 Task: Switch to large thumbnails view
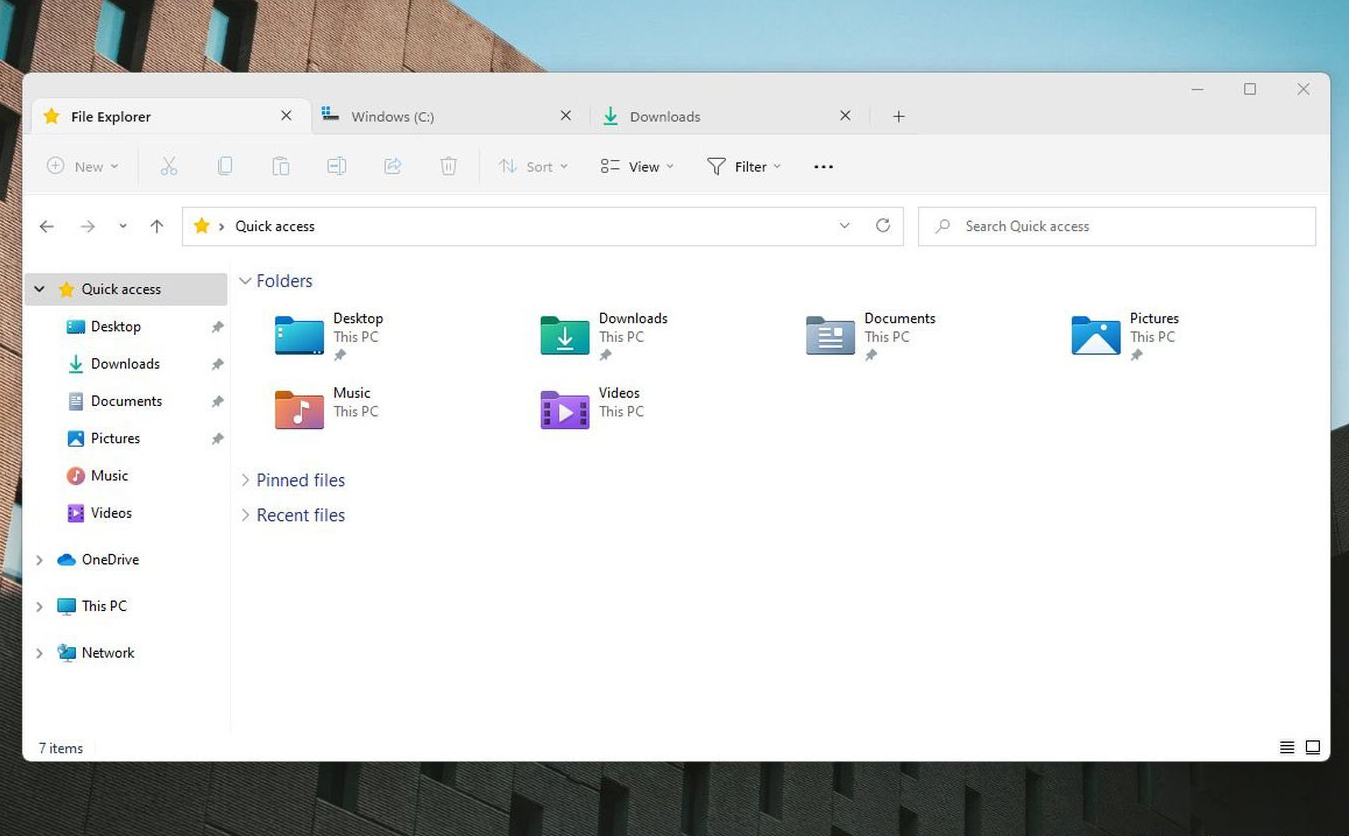(x=1313, y=748)
